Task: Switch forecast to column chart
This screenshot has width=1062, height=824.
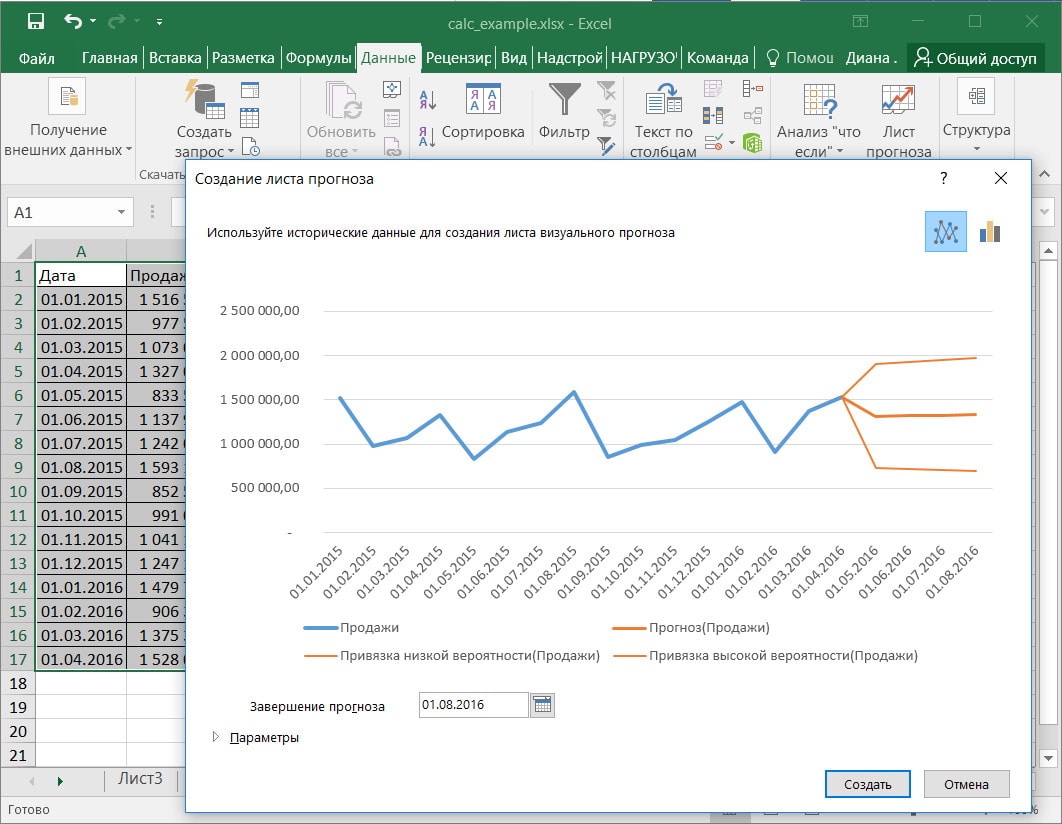Action: point(990,232)
